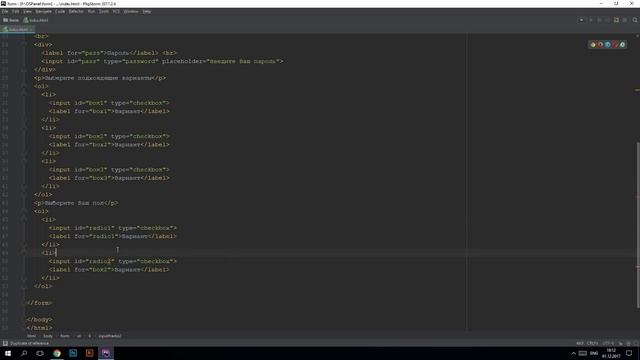Click the editor vertical scrollbar thumb
This screenshot has width=640, height=360.
point(638,224)
